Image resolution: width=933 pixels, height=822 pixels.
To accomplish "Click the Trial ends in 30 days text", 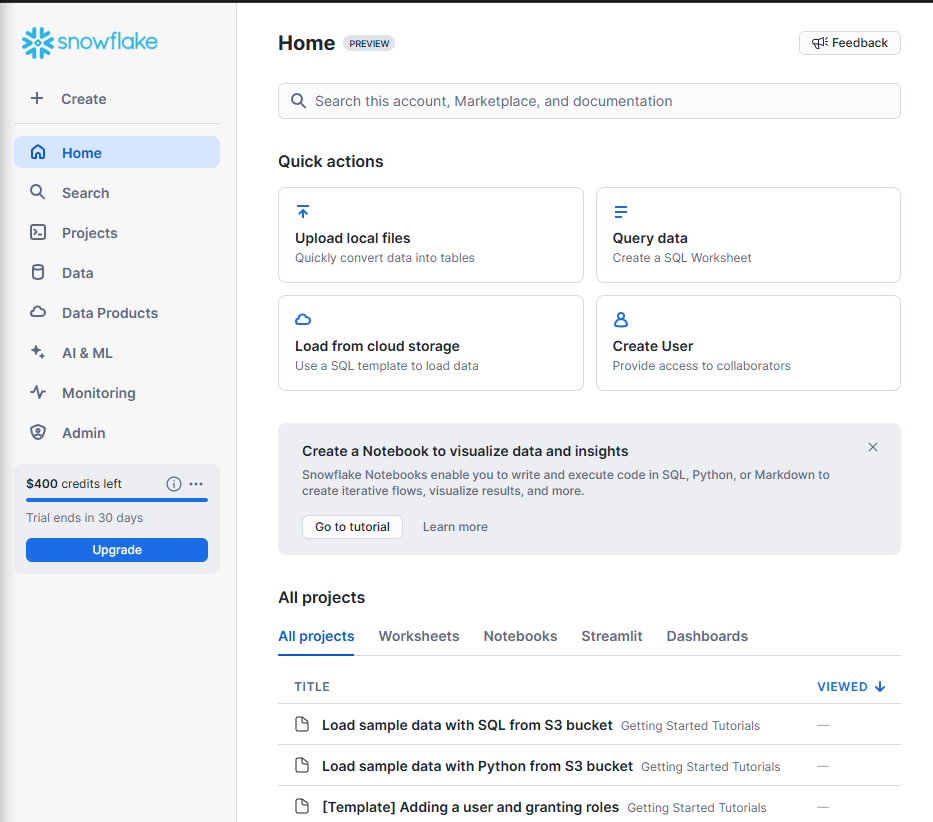I will (84, 518).
